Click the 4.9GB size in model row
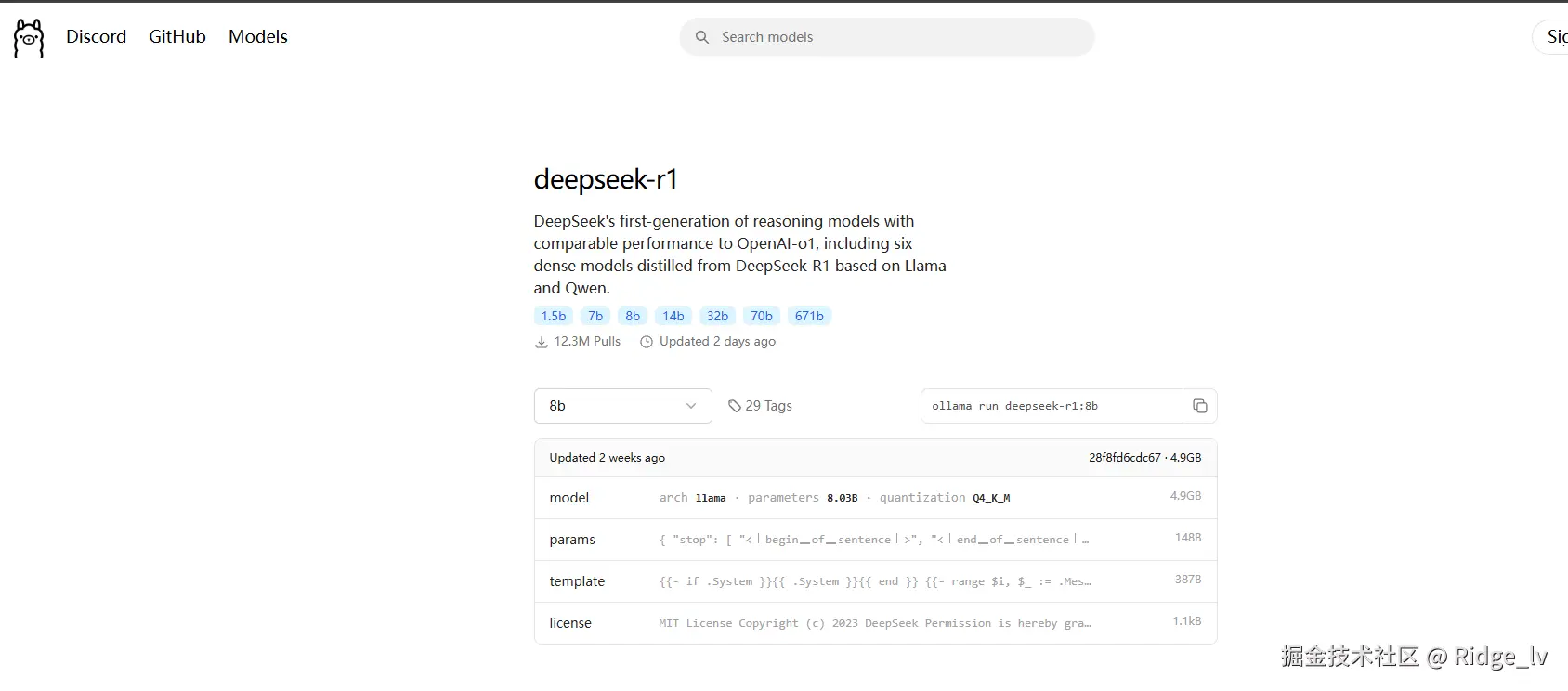The width and height of the screenshot is (1568, 691). [1185, 496]
